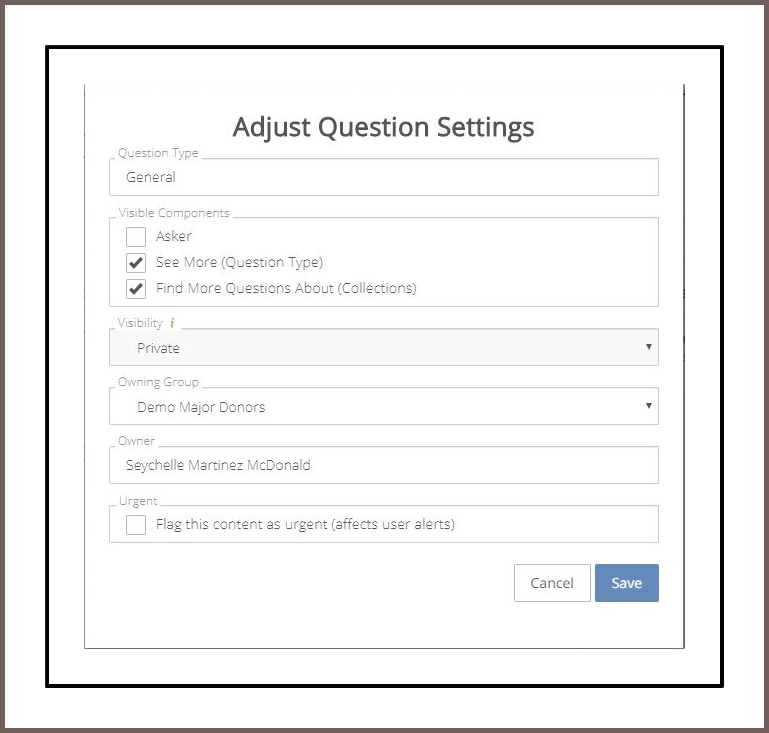Click the Urgent section label
769x733 pixels.
pyautogui.click(x=138, y=501)
